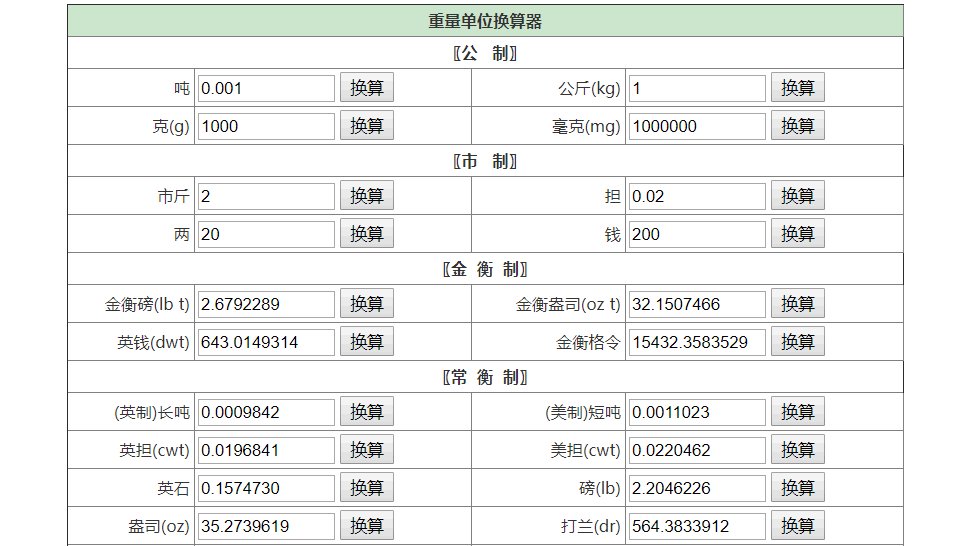The height and width of the screenshot is (546, 972).
Task: Click the 换算 button for 克(g)
Action: pyautogui.click(x=366, y=126)
